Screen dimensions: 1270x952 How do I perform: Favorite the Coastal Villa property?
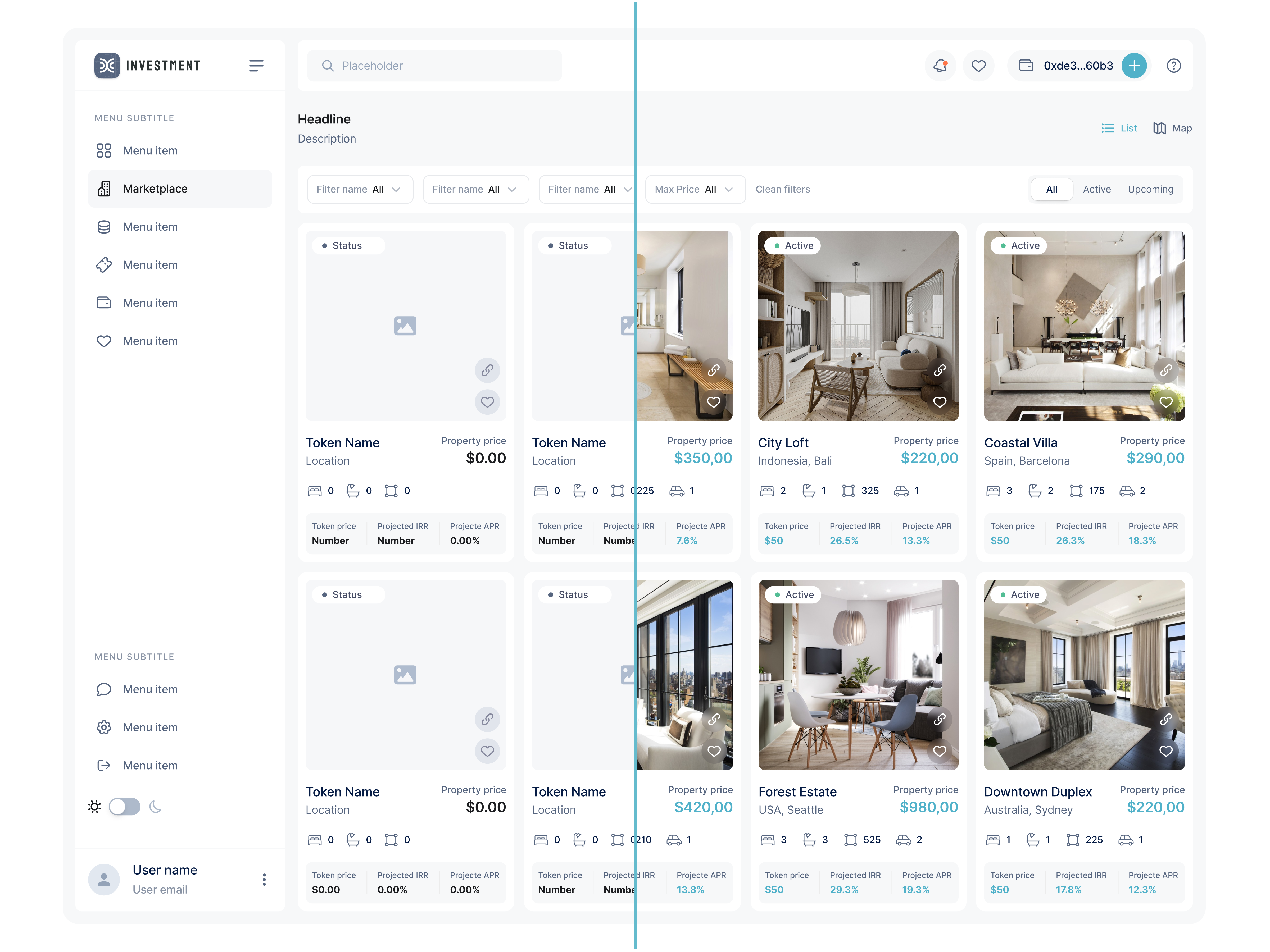[1166, 402]
